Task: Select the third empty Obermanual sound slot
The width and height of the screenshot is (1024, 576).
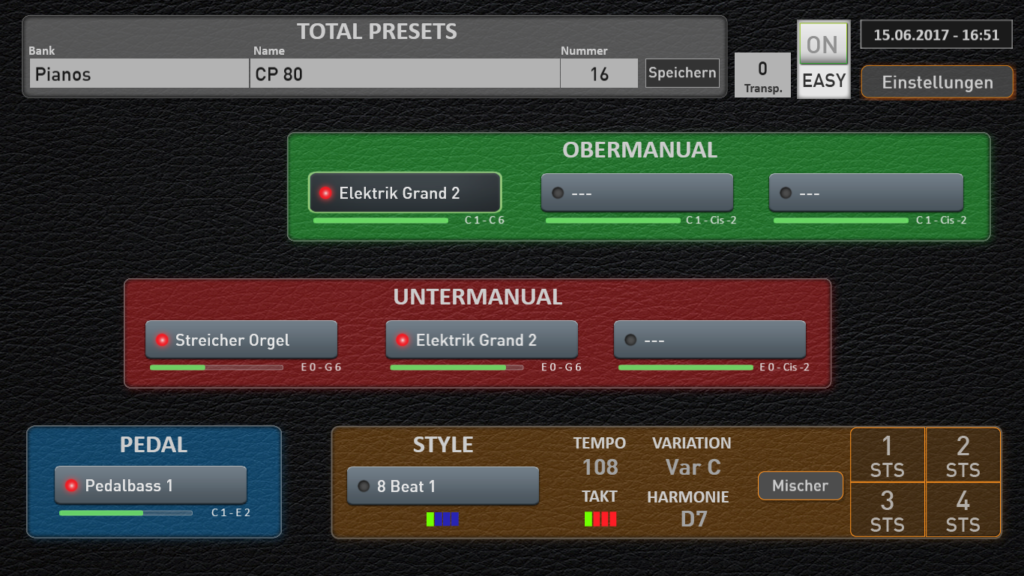Action: pyautogui.click(x=866, y=193)
